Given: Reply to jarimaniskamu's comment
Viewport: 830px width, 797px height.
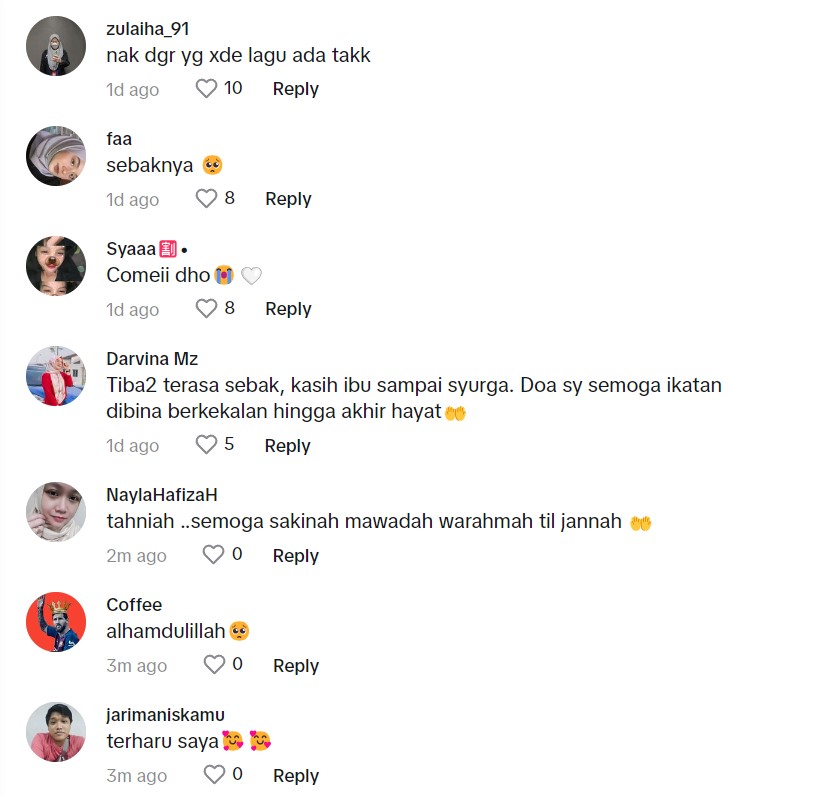Looking at the screenshot, I should (296, 776).
